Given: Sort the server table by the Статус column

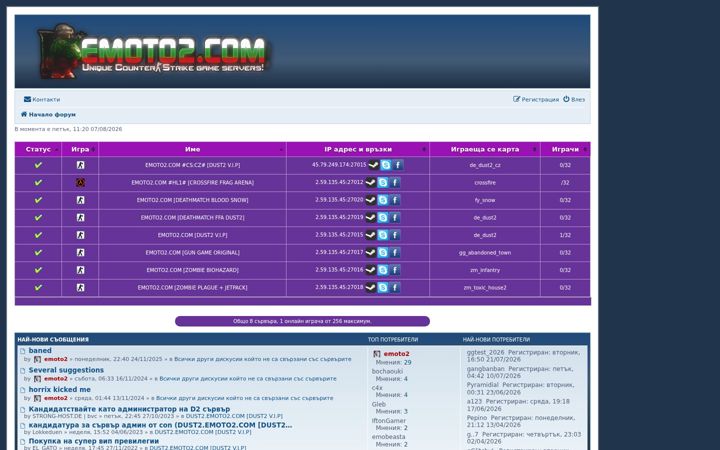Looking at the screenshot, I should pyautogui.click(x=38, y=149).
